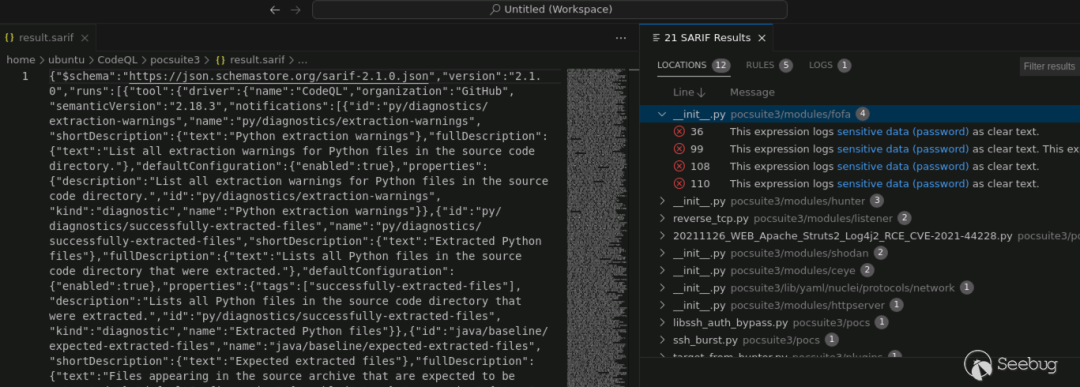
Task: Open the sensitive data (password) link on line 108
Action: 903,166
